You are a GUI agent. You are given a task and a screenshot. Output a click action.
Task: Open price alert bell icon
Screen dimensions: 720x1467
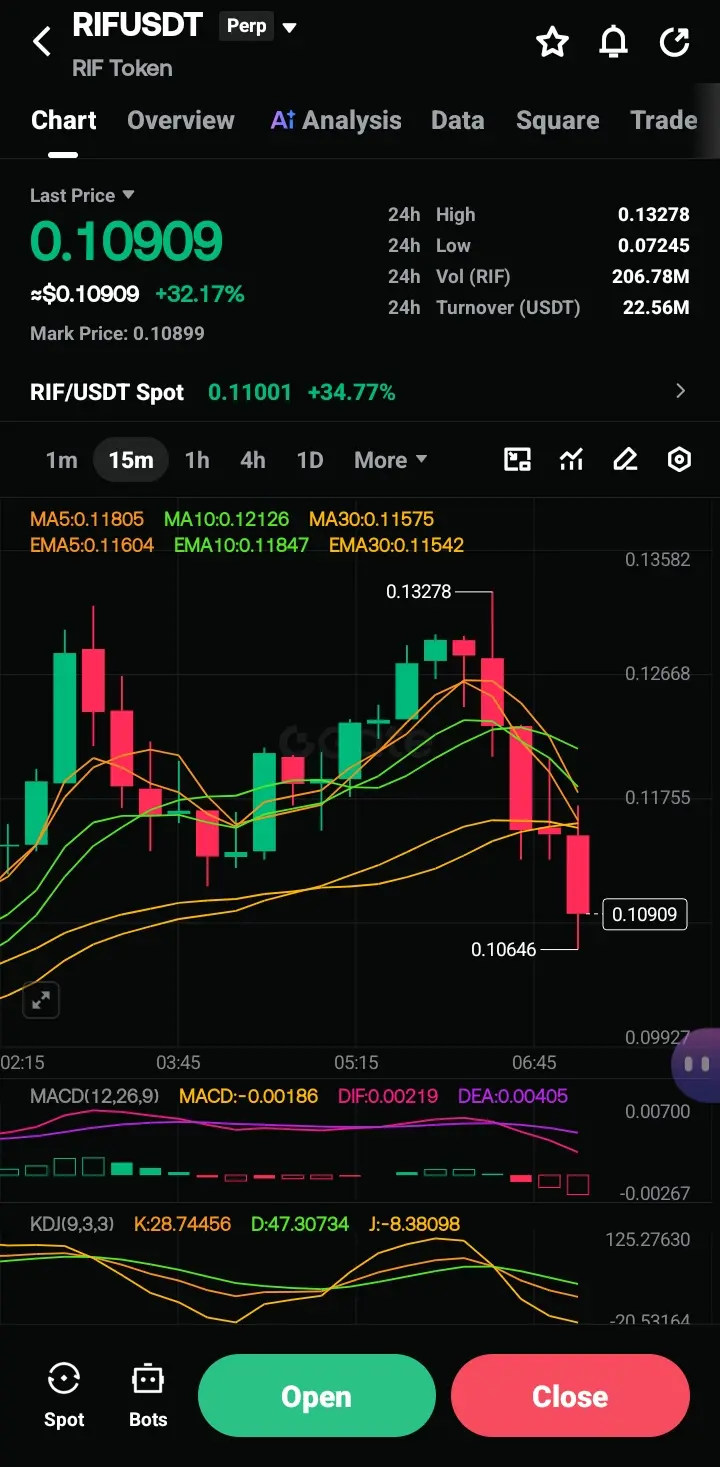pos(613,42)
